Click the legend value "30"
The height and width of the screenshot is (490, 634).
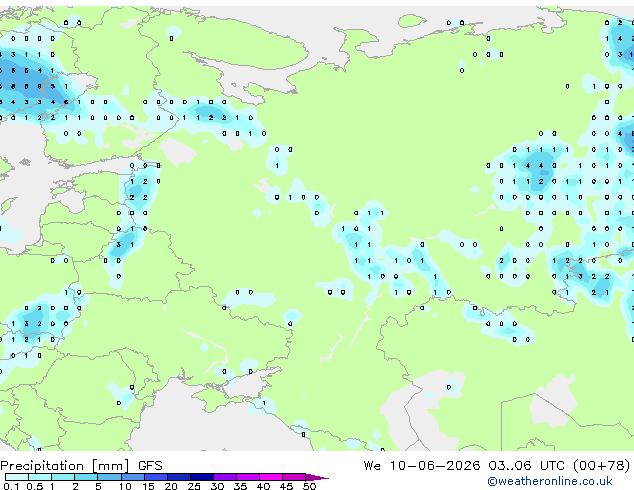tap(217, 486)
